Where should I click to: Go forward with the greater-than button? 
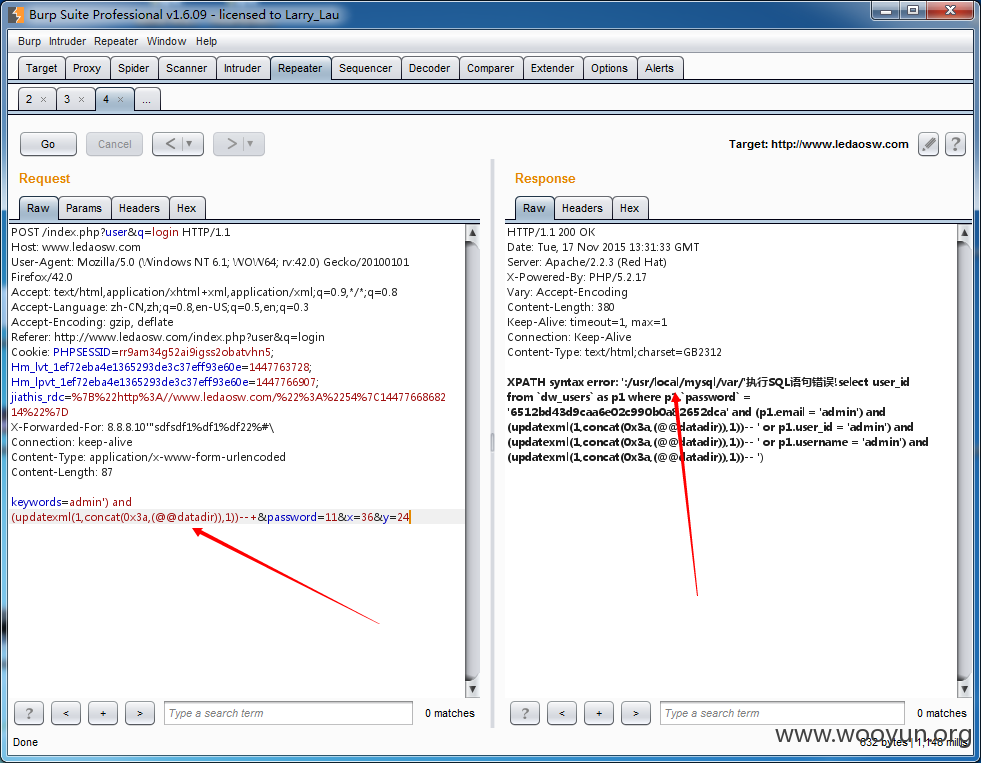pos(231,144)
